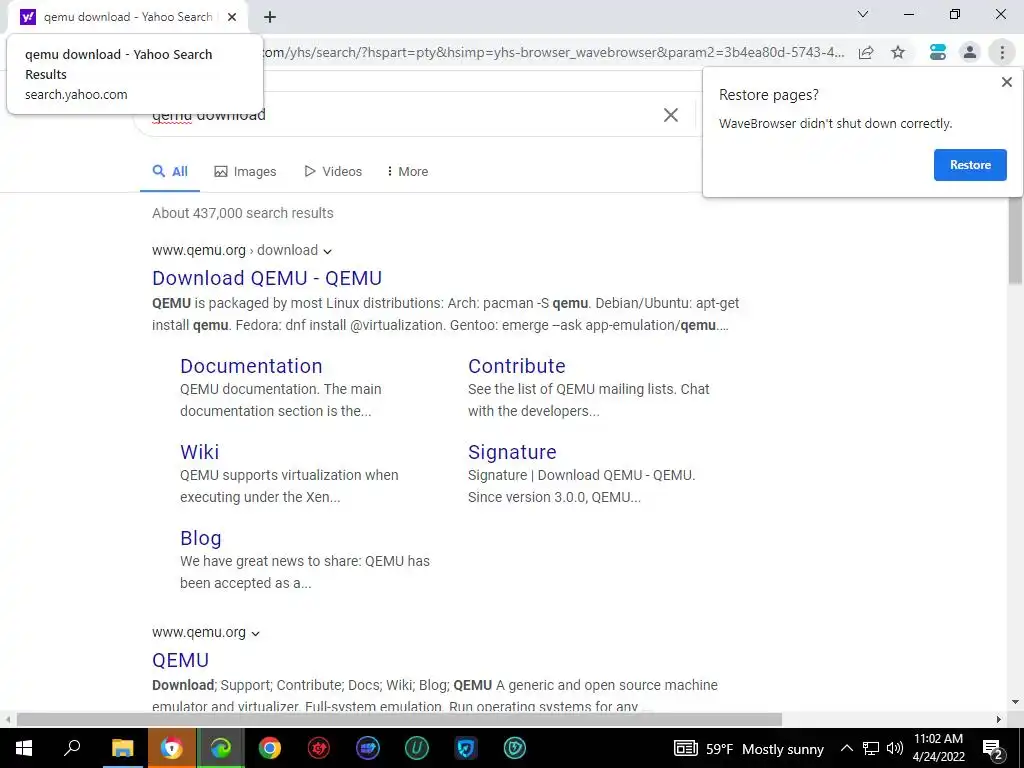This screenshot has height=768, width=1024.
Task: Click the scroll right arrow on horizontal scrollbar
Action: click(999, 719)
